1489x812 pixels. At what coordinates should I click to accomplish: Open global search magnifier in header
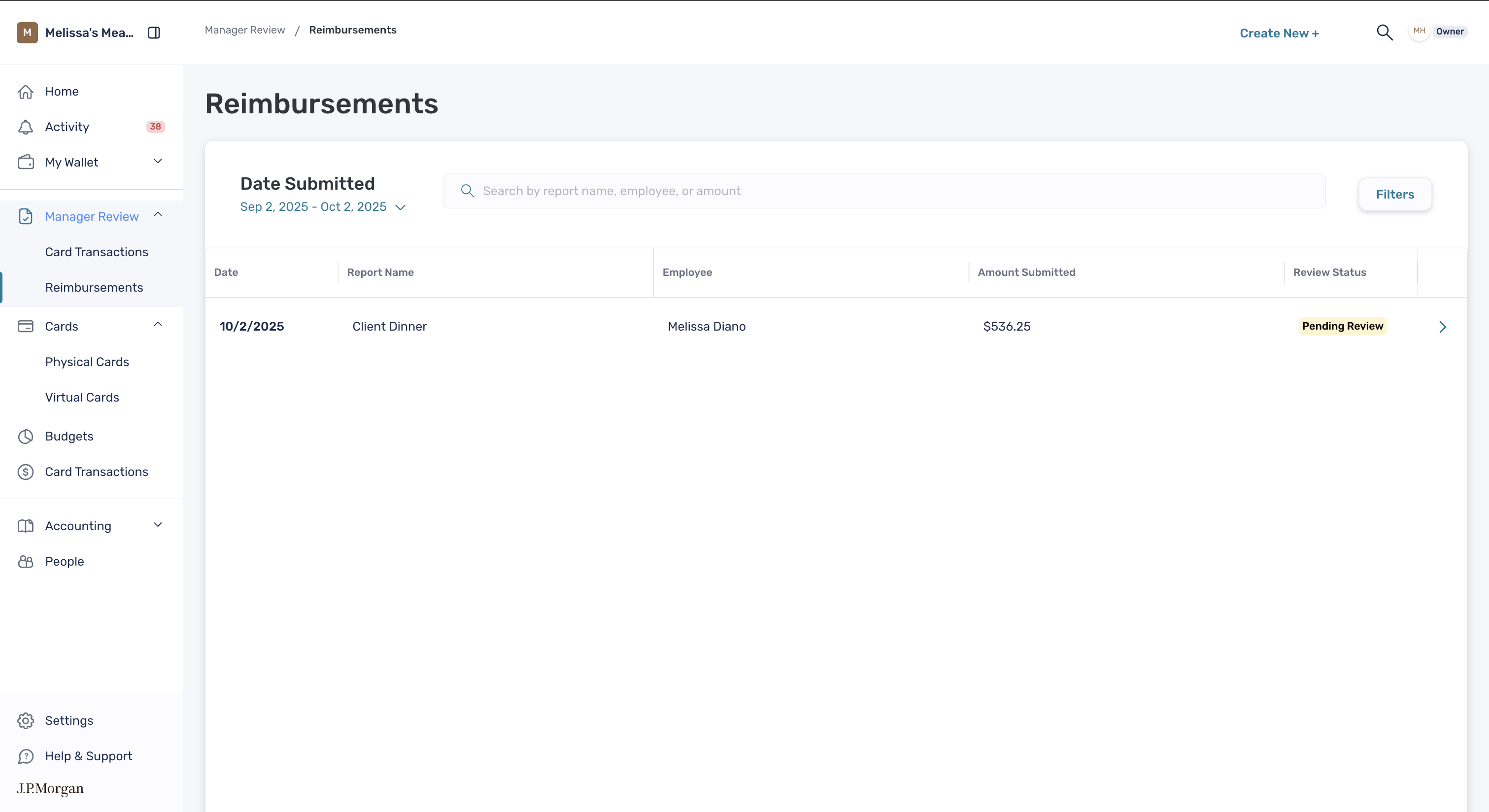pyautogui.click(x=1385, y=33)
